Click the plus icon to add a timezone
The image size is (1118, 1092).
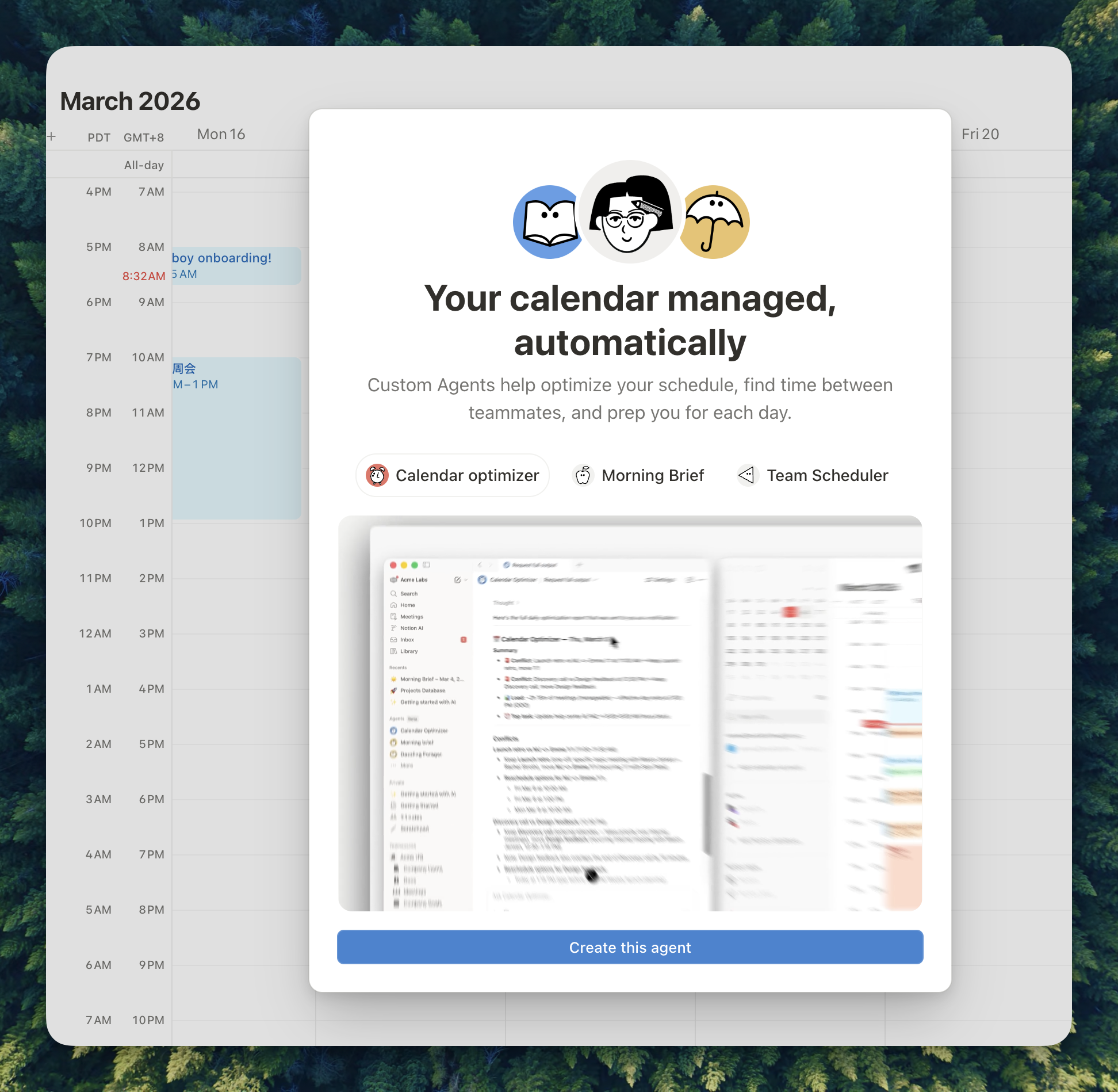pyautogui.click(x=52, y=137)
